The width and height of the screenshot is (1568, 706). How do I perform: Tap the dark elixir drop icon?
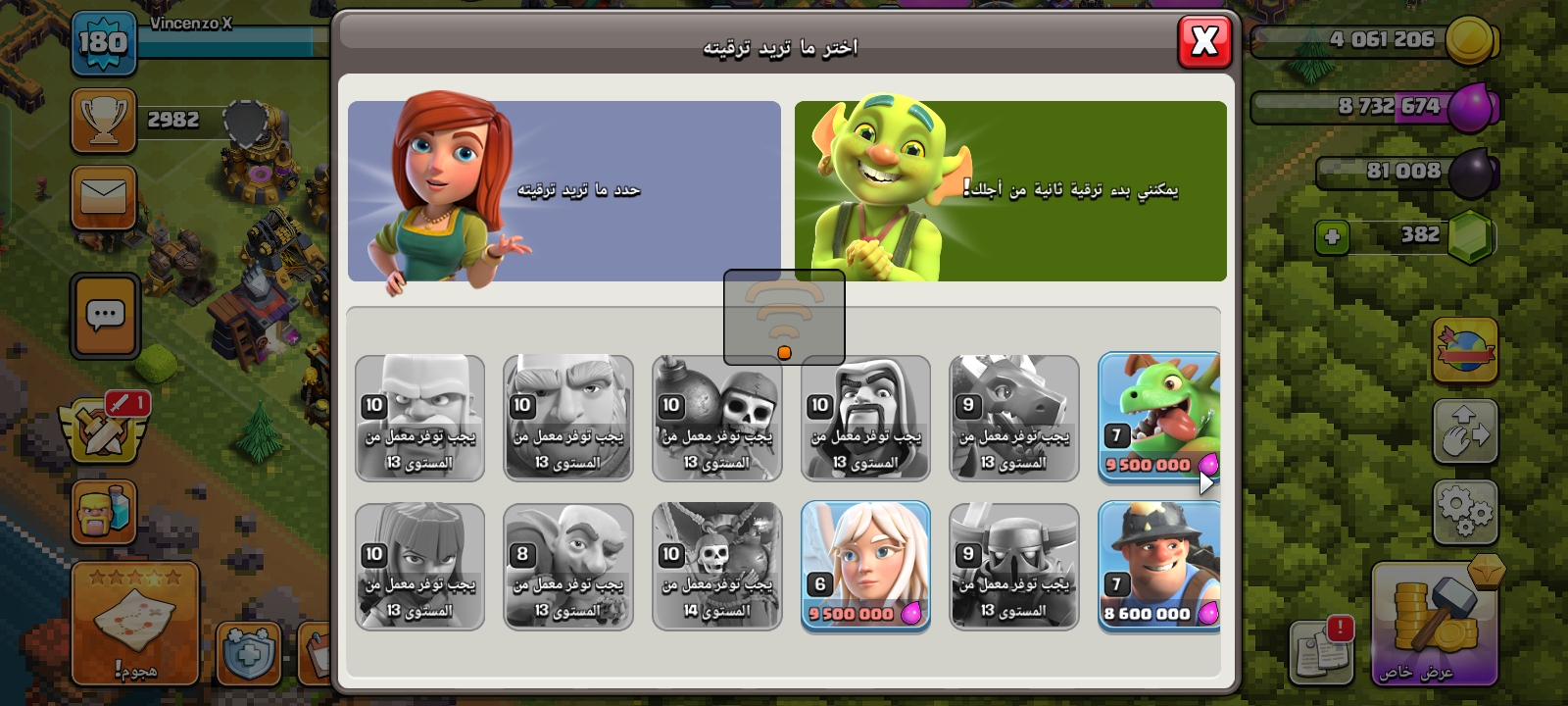(x=1473, y=173)
